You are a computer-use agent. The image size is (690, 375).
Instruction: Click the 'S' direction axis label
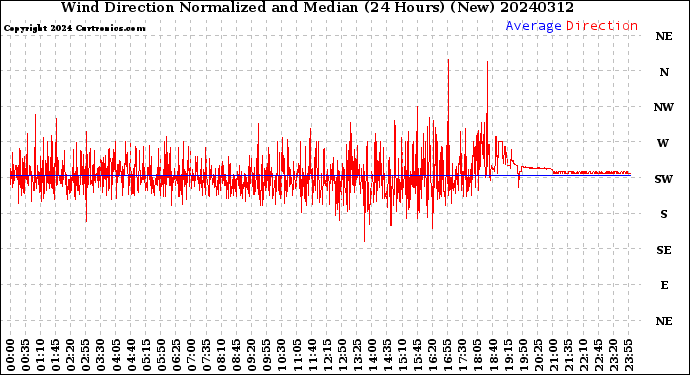point(664,214)
